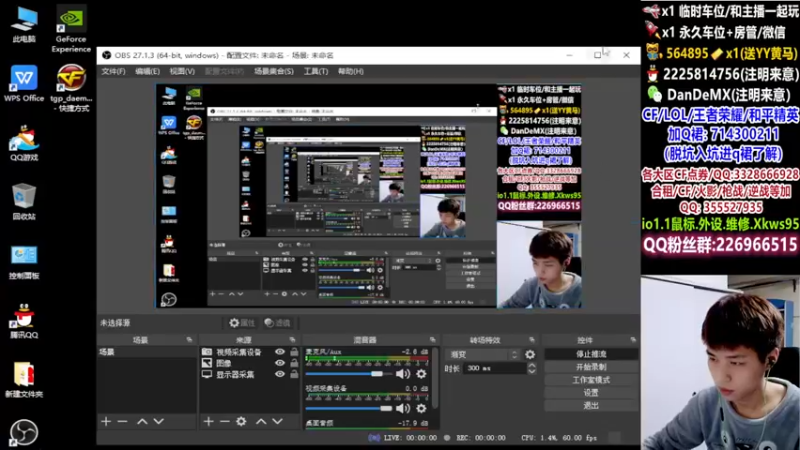Select the 新建文件夹 folder icon

(x=24, y=380)
